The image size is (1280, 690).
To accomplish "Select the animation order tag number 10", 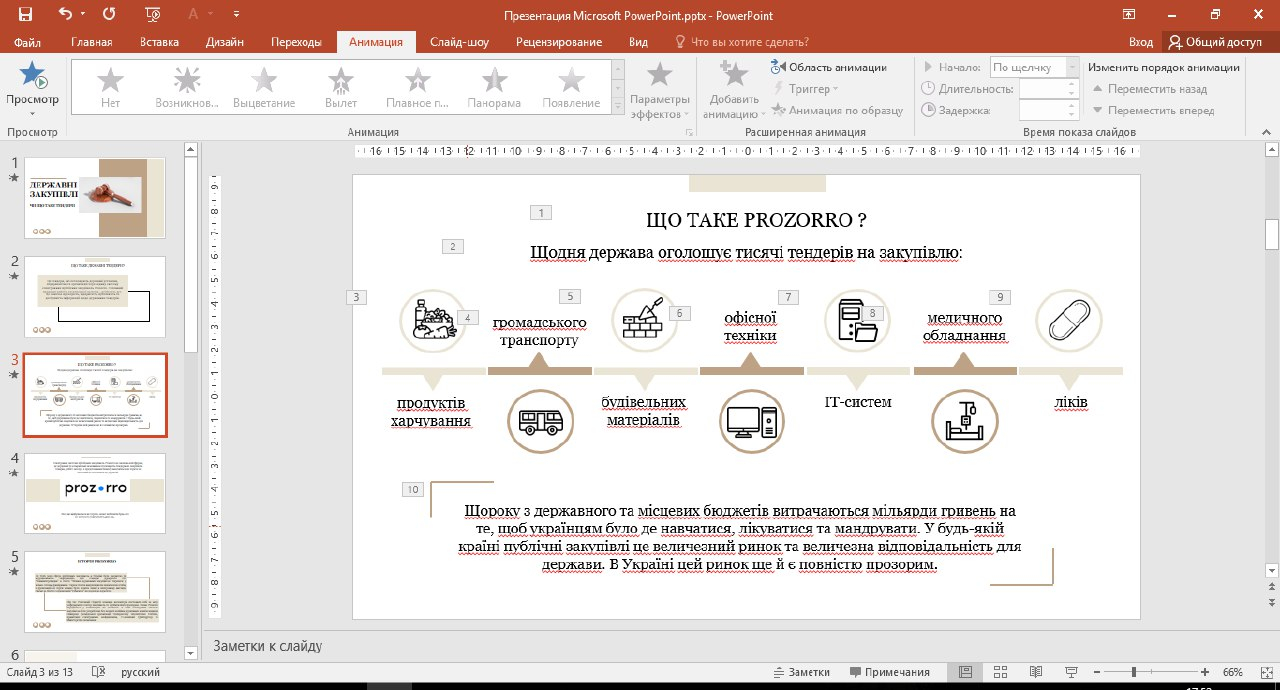I will [413, 489].
